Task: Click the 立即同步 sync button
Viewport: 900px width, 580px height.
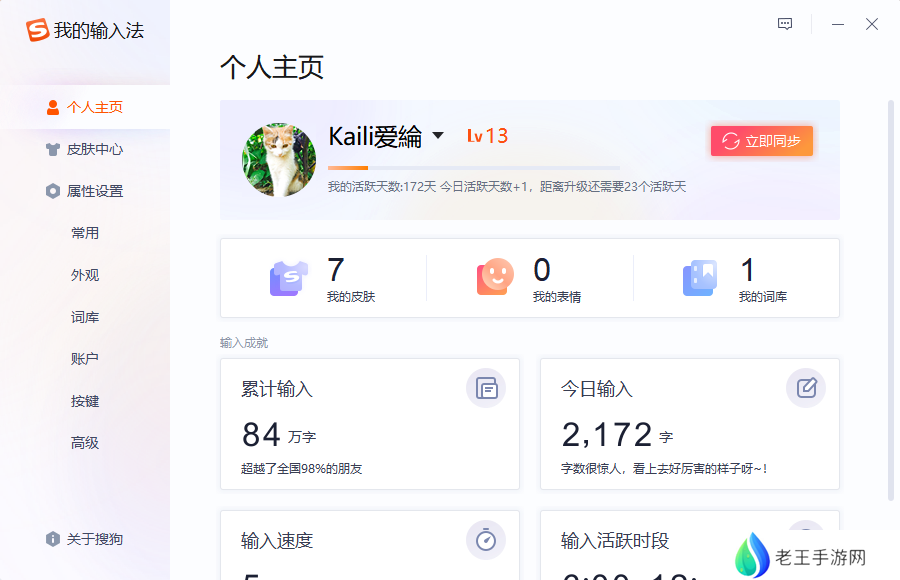Action: point(761,141)
